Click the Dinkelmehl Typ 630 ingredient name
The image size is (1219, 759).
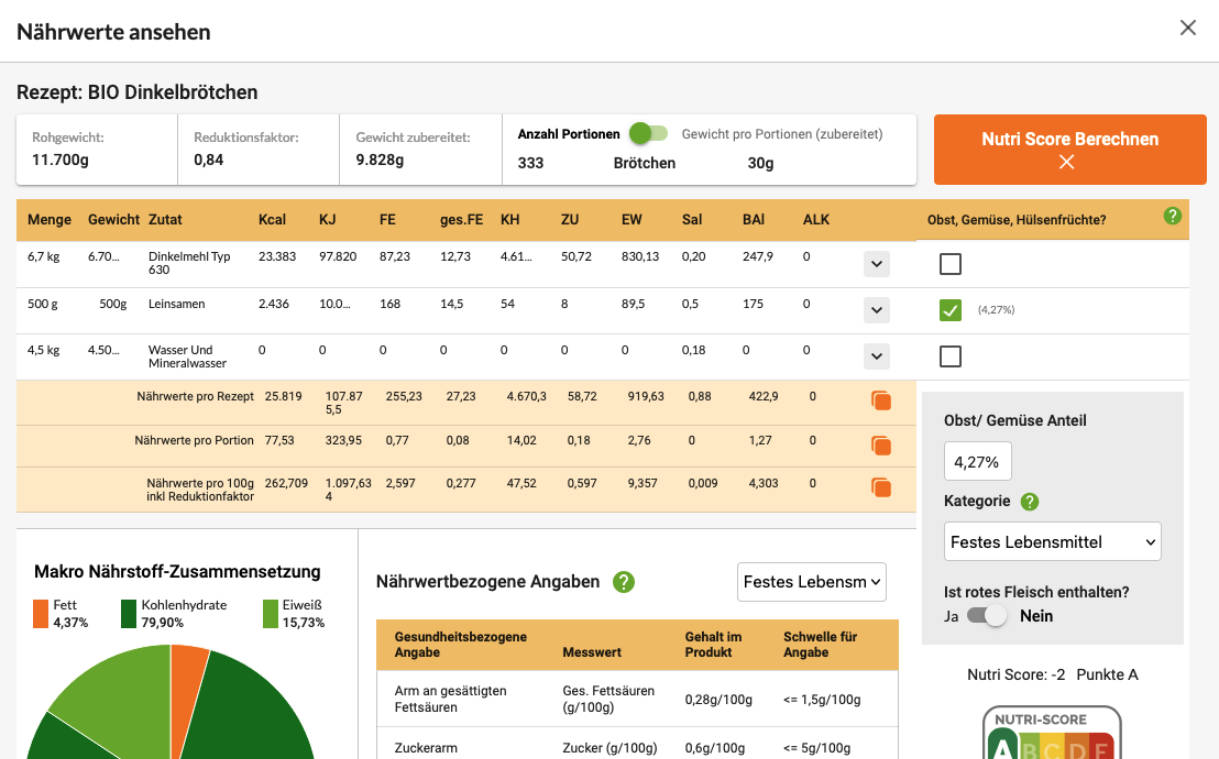(189, 263)
